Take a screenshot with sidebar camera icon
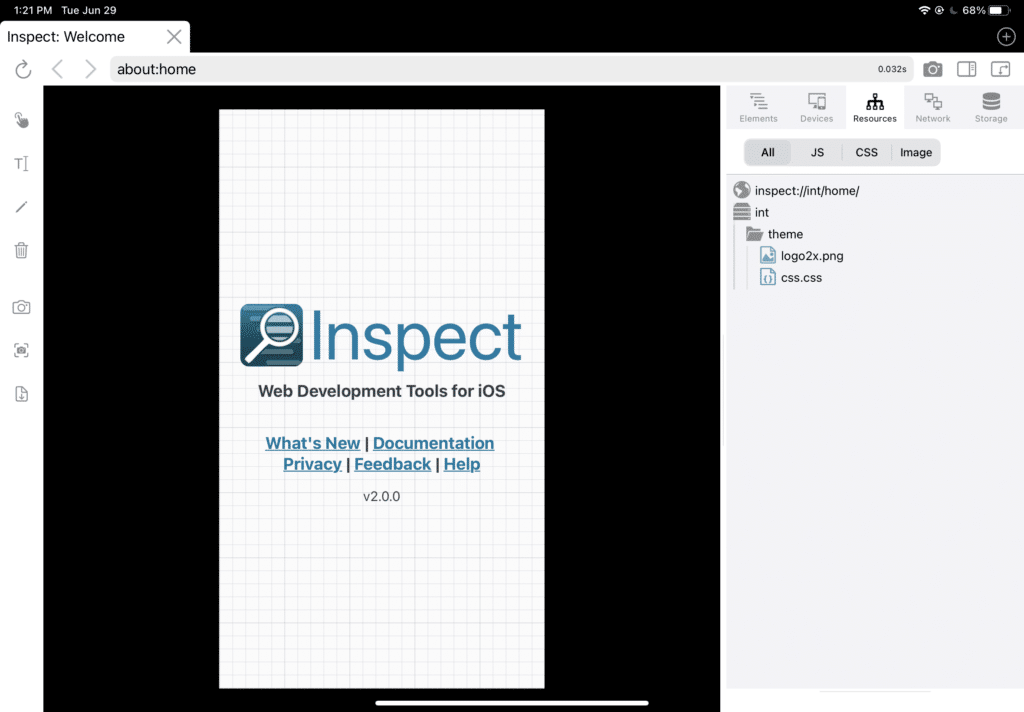This screenshot has height=712, width=1024. pos(21,307)
